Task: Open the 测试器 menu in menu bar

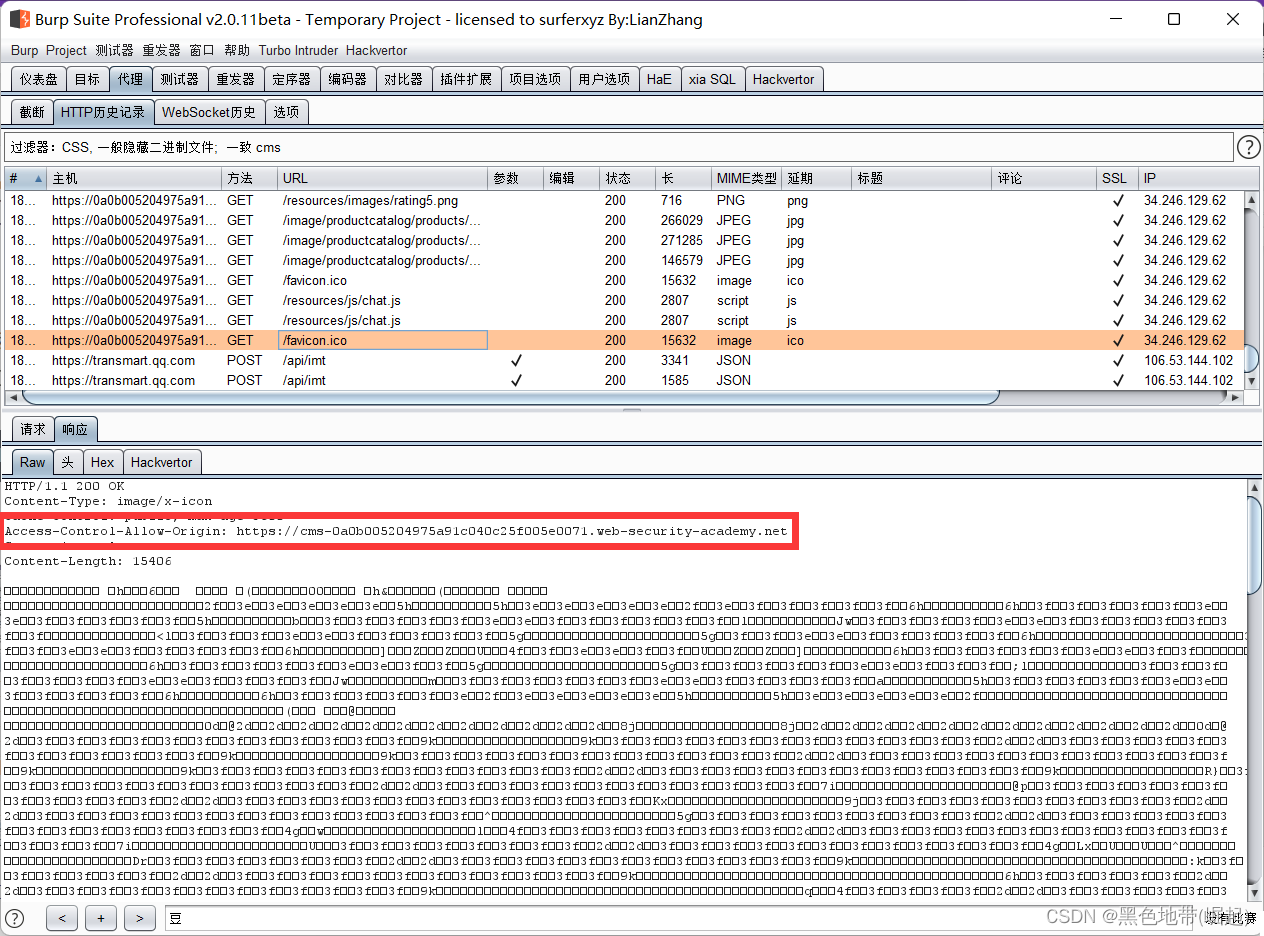Action: (114, 50)
